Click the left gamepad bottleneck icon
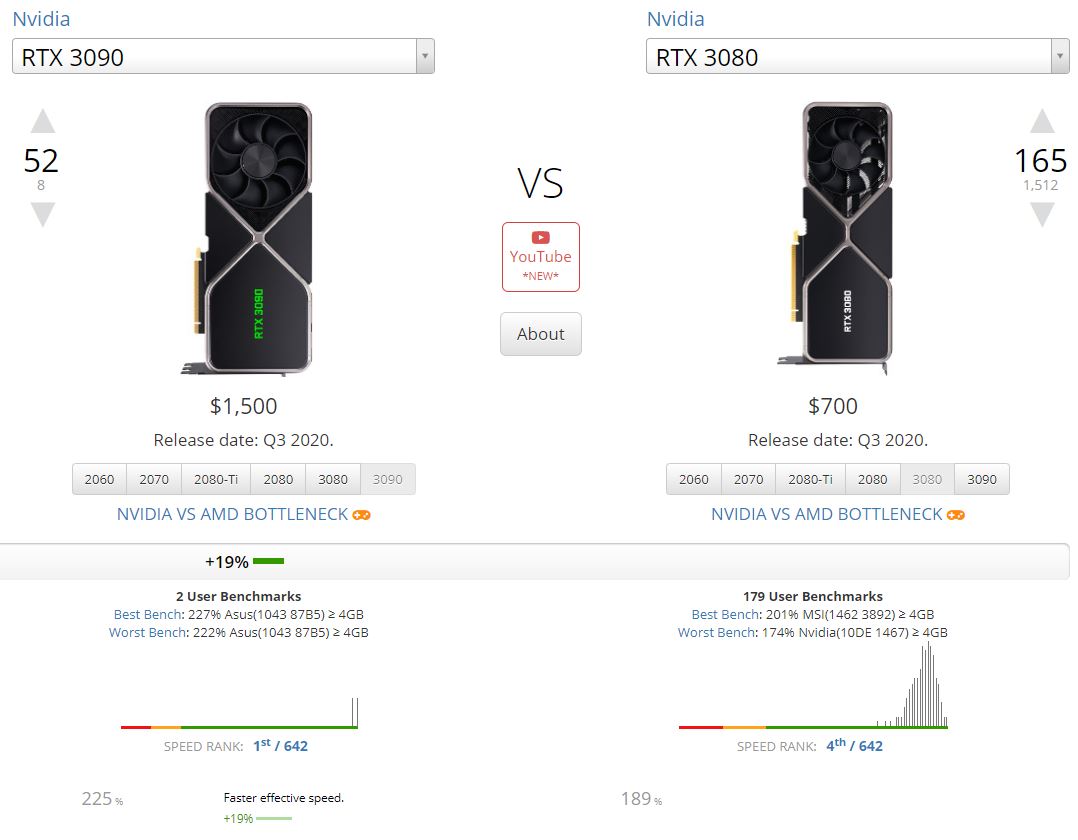Image resolution: width=1078 pixels, height=840 pixels. pyautogui.click(x=362, y=515)
